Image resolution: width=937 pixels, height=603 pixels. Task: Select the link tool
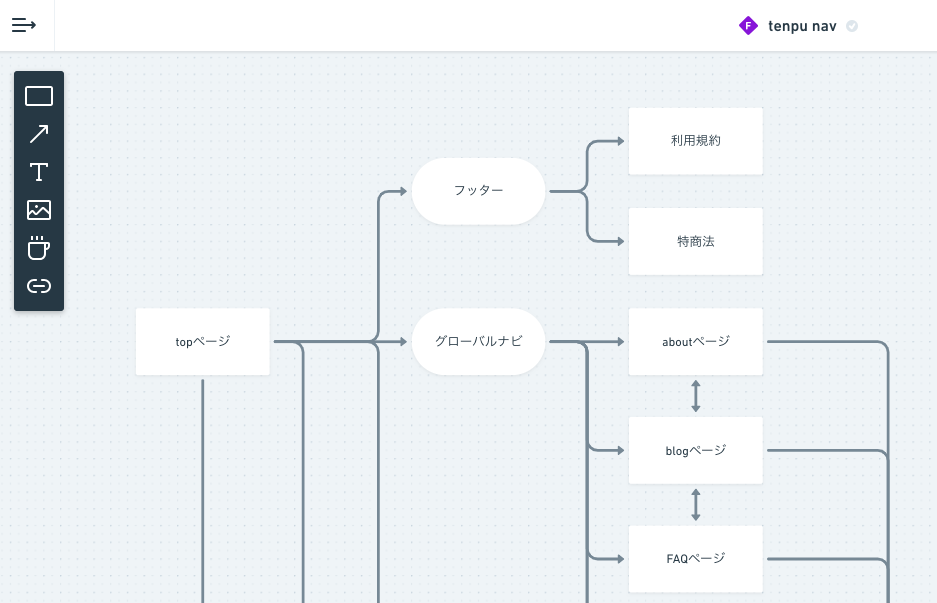(x=39, y=286)
